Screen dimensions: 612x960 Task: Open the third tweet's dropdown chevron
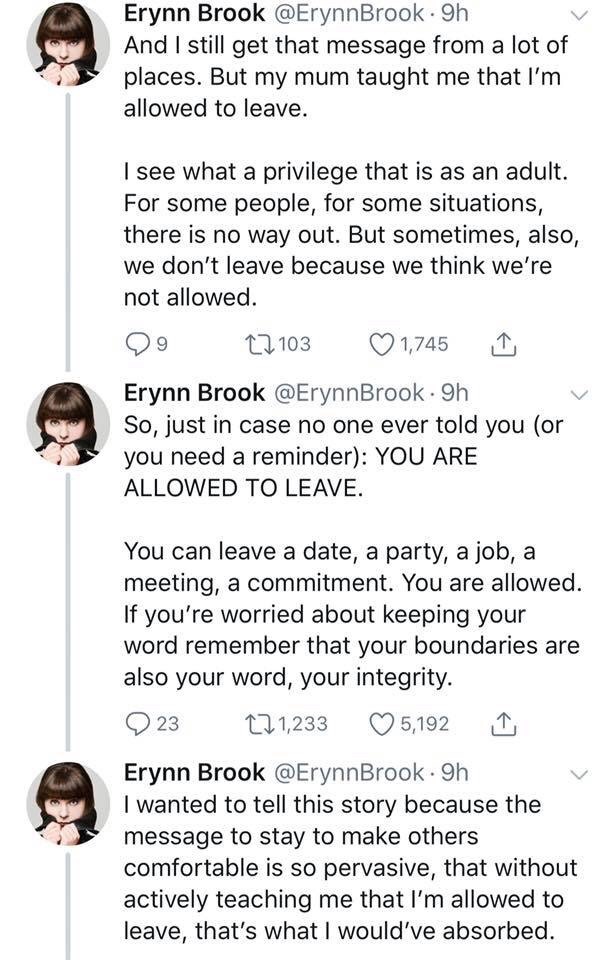pyautogui.click(x=580, y=773)
